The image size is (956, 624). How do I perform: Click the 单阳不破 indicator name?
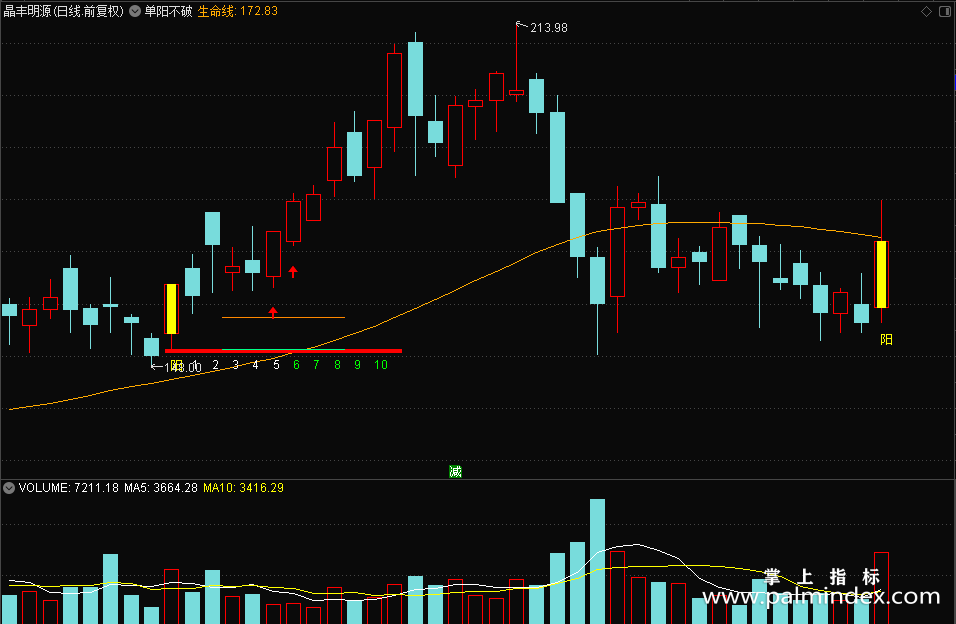[x=168, y=11]
